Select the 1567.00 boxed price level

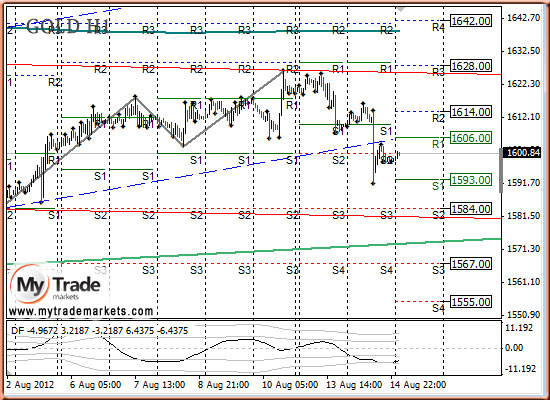pos(471,264)
